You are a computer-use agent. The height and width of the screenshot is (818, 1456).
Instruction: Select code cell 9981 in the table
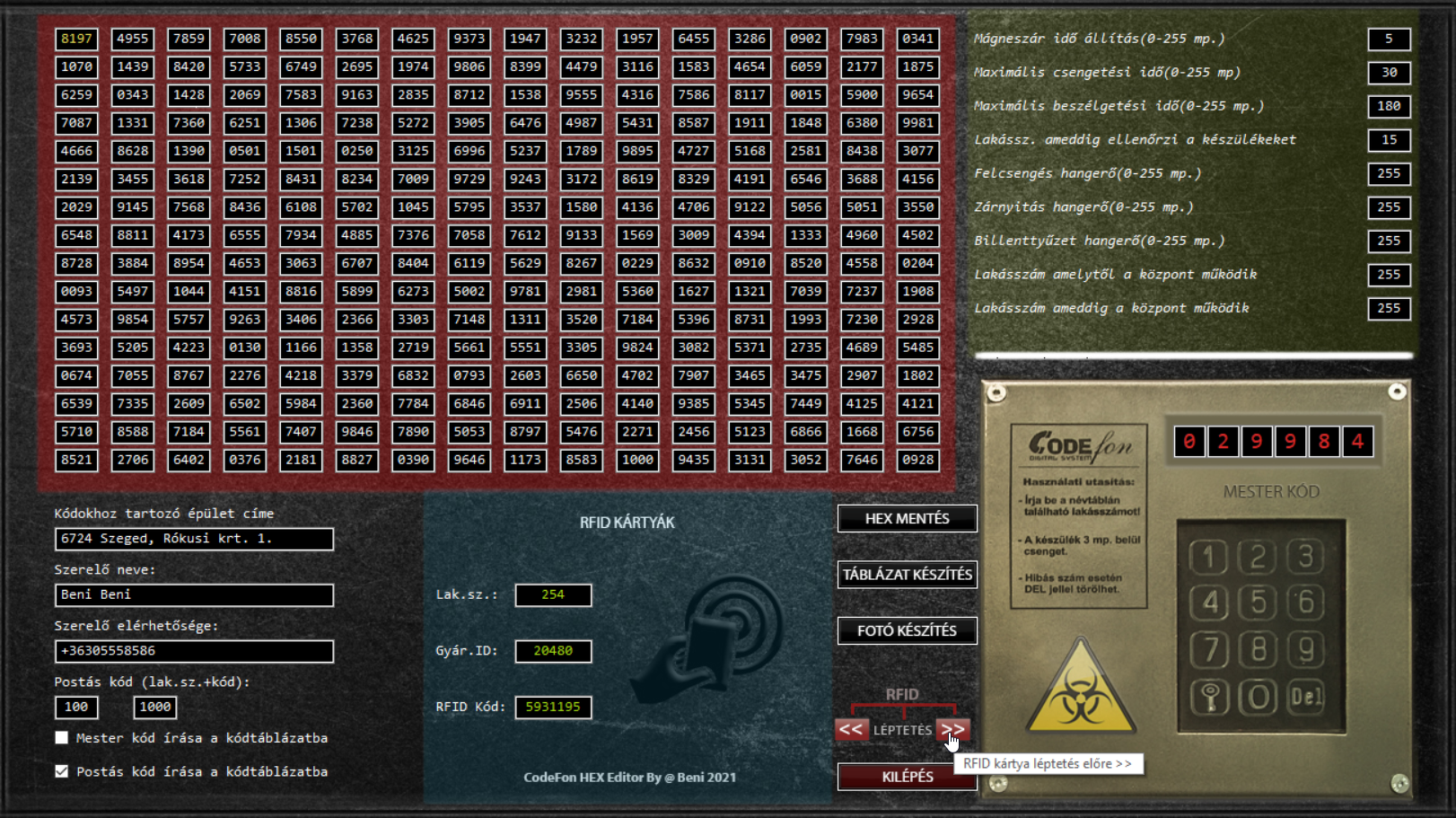pos(917,123)
